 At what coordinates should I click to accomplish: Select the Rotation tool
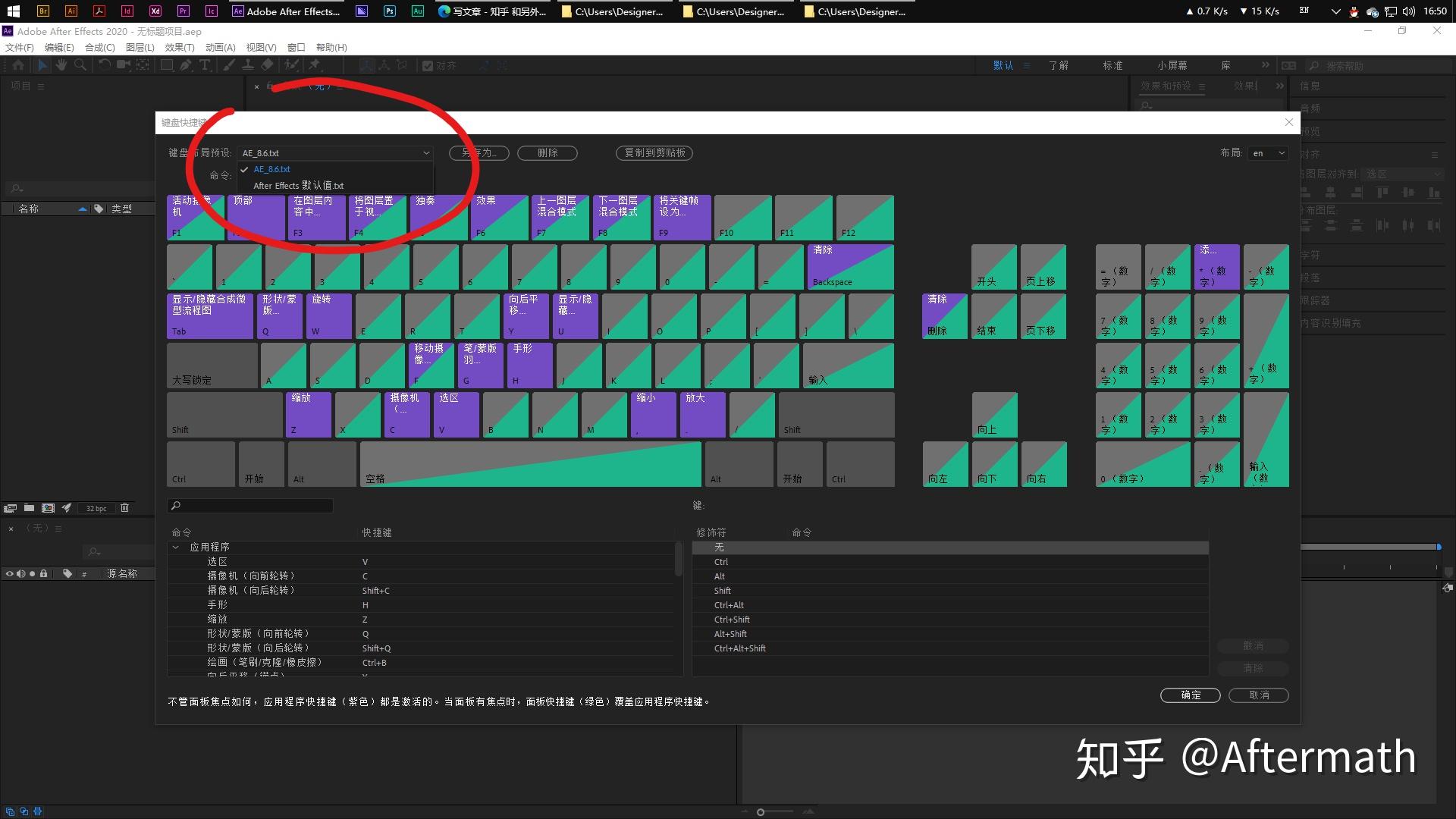tap(104, 65)
